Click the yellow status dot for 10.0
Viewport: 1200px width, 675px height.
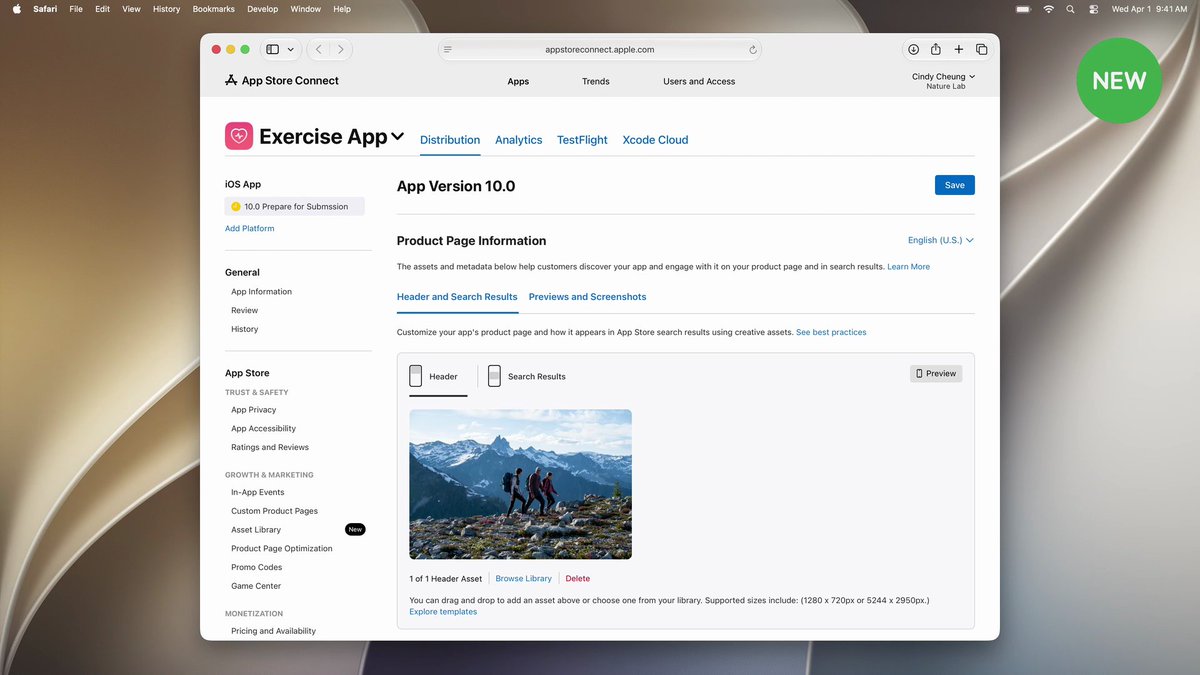click(236, 206)
